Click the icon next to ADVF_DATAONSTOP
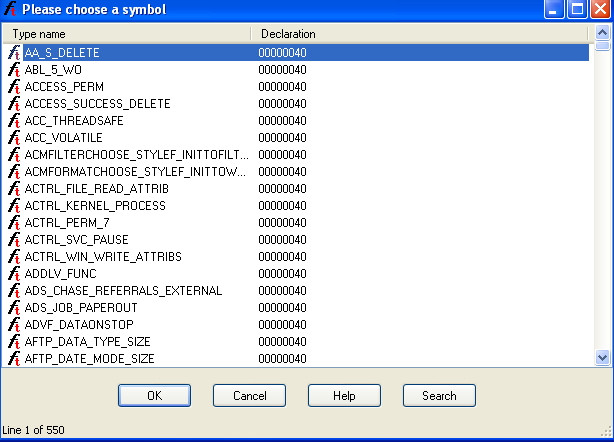The width and height of the screenshot is (614, 442). click(x=14, y=325)
